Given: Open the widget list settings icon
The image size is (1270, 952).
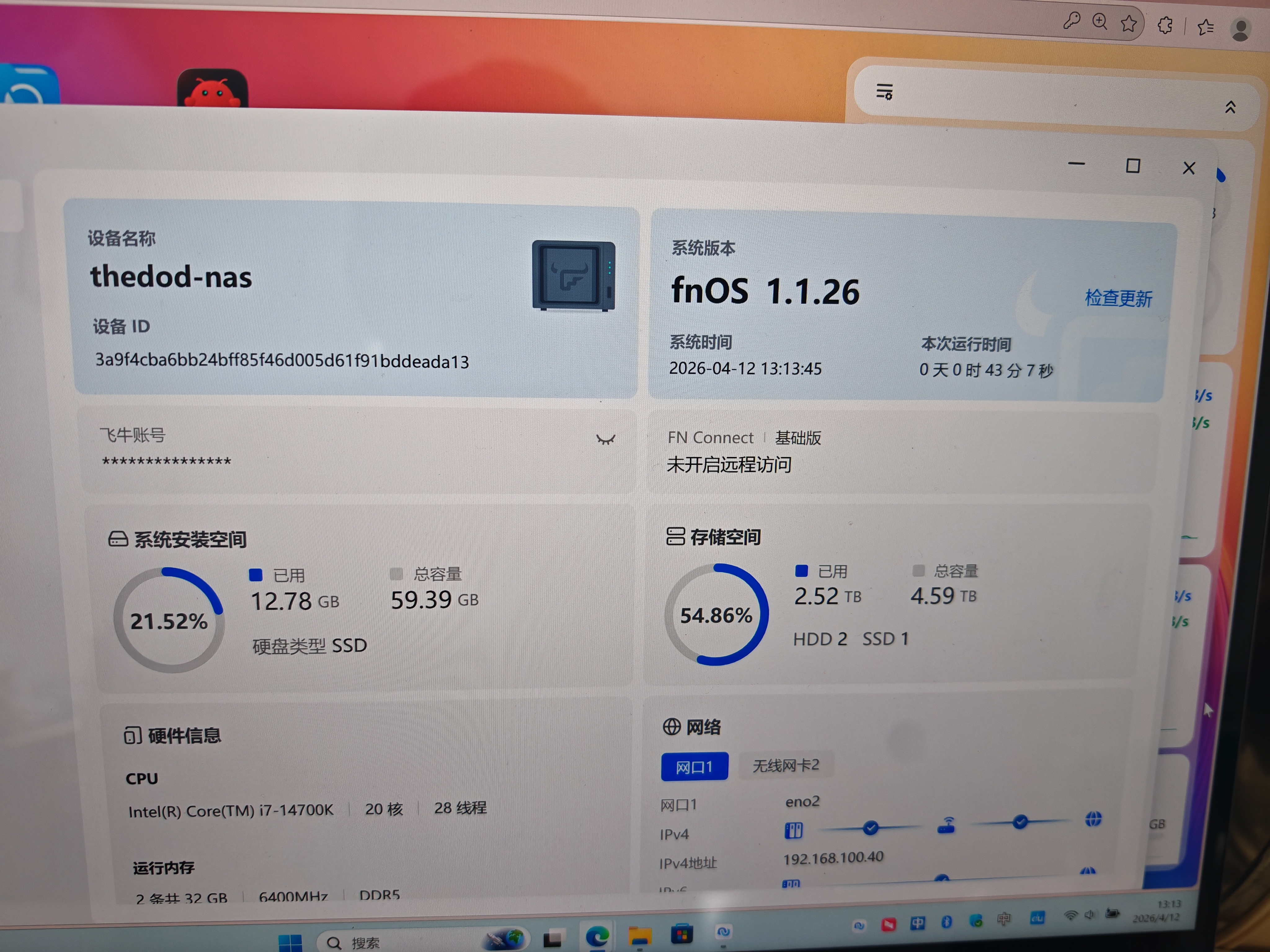Looking at the screenshot, I should (884, 92).
